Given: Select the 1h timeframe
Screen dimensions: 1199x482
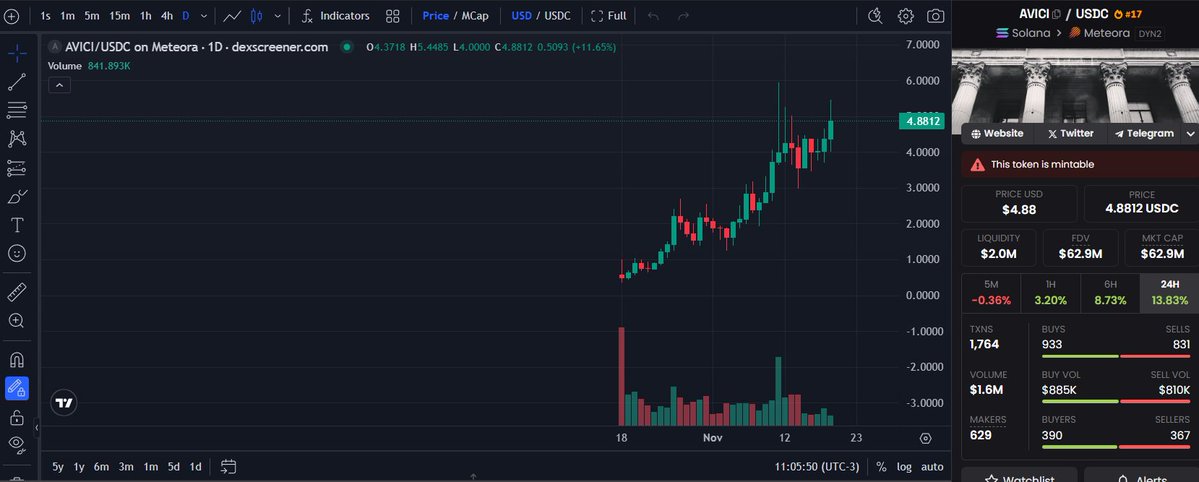Looking at the screenshot, I should point(145,15).
